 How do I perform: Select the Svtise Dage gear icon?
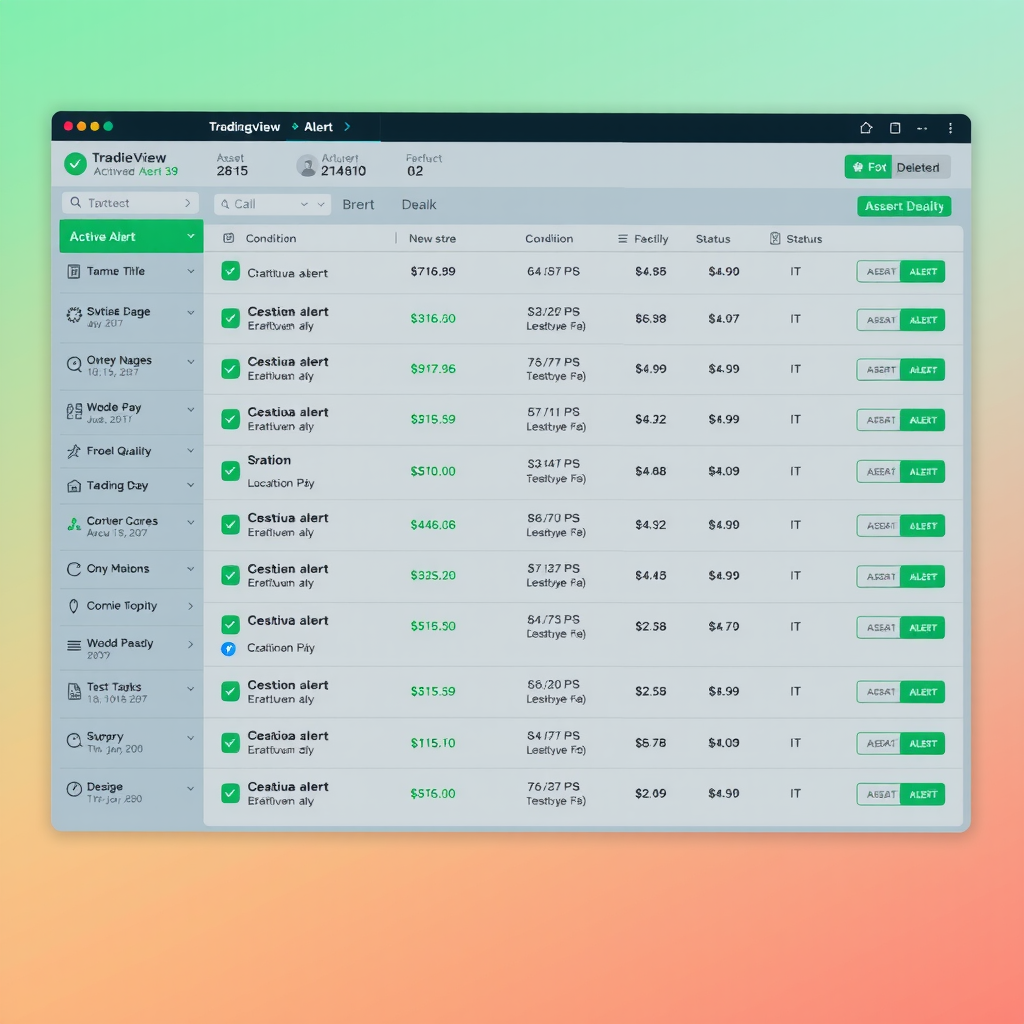(x=74, y=315)
